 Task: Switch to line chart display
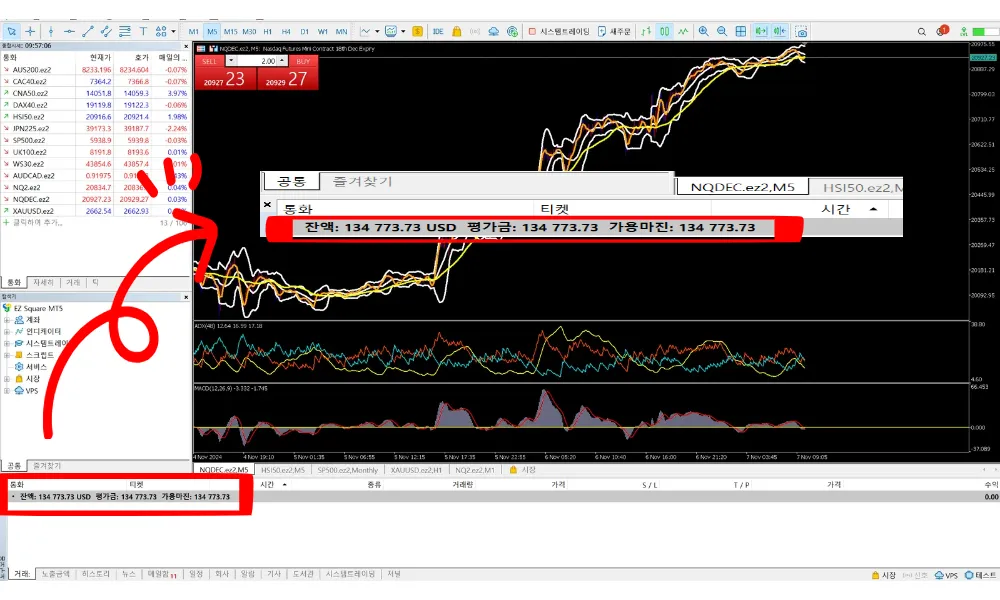click(x=683, y=31)
